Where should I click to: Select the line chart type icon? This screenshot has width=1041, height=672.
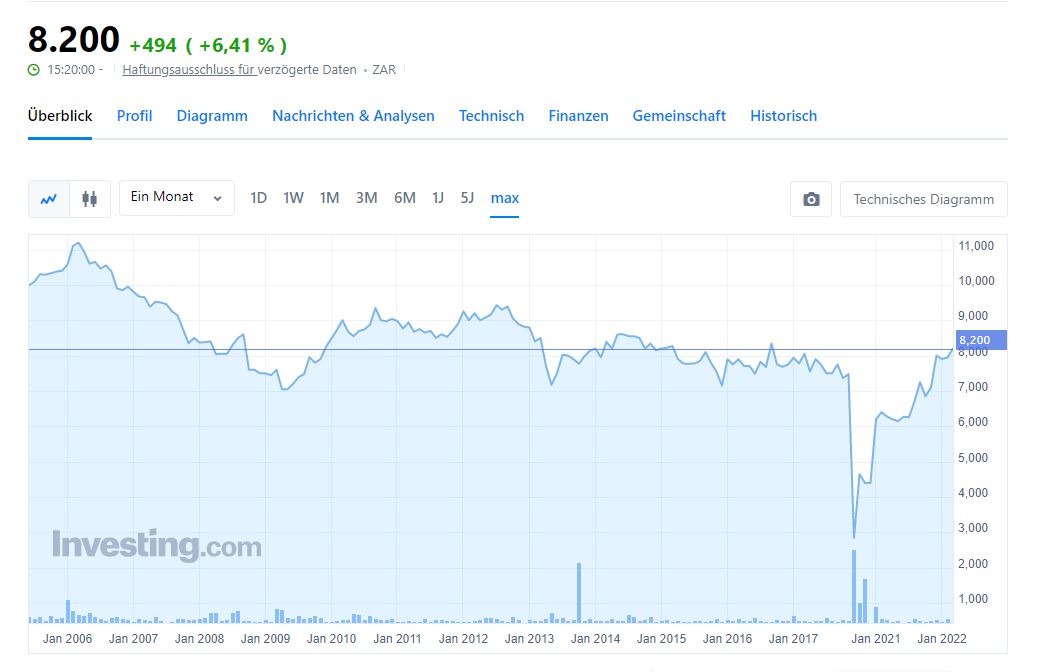pyautogui.click(x=47, y=198)
